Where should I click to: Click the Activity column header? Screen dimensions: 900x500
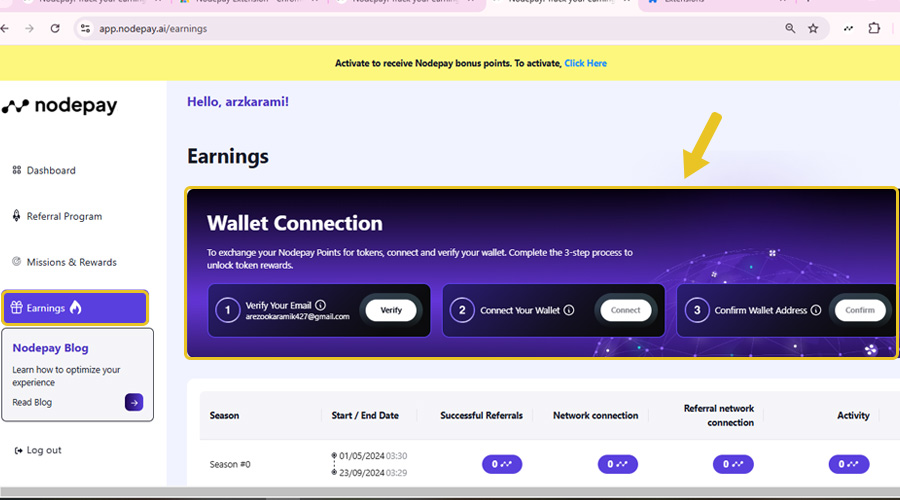[x=853, y=416]
